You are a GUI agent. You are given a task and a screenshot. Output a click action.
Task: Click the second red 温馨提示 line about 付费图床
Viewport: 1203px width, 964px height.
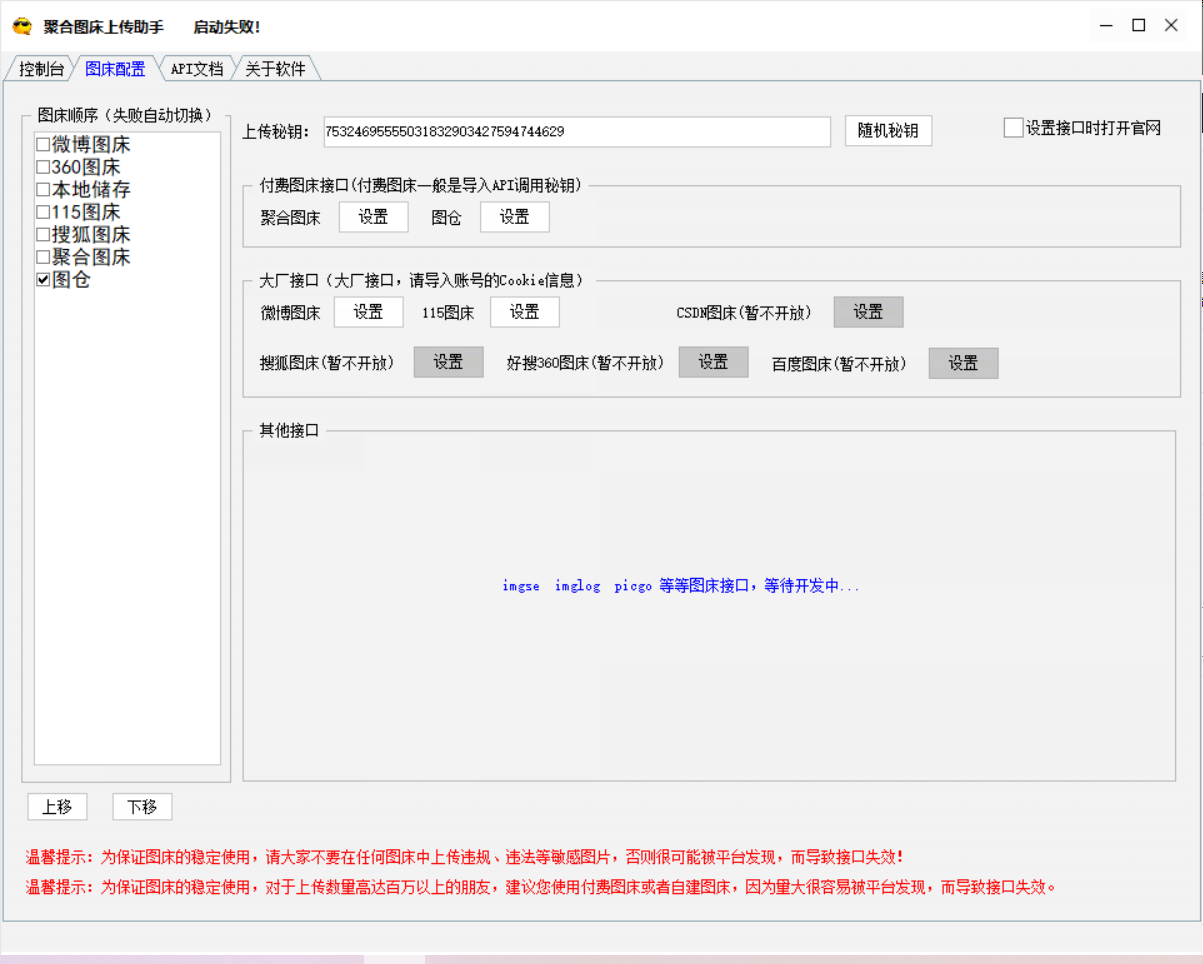pos(541,886)
